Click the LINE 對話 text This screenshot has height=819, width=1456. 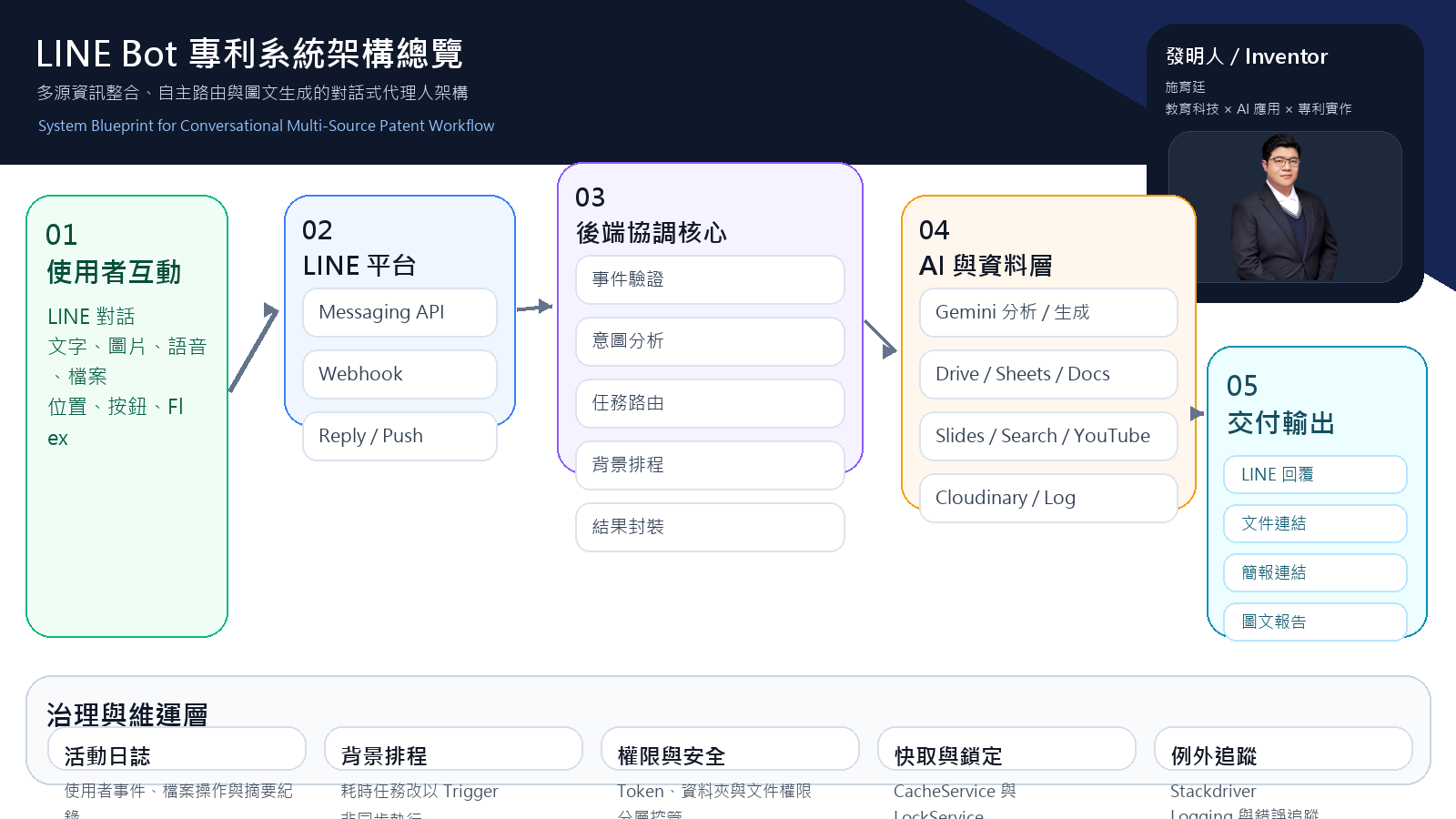coord(91,317)
